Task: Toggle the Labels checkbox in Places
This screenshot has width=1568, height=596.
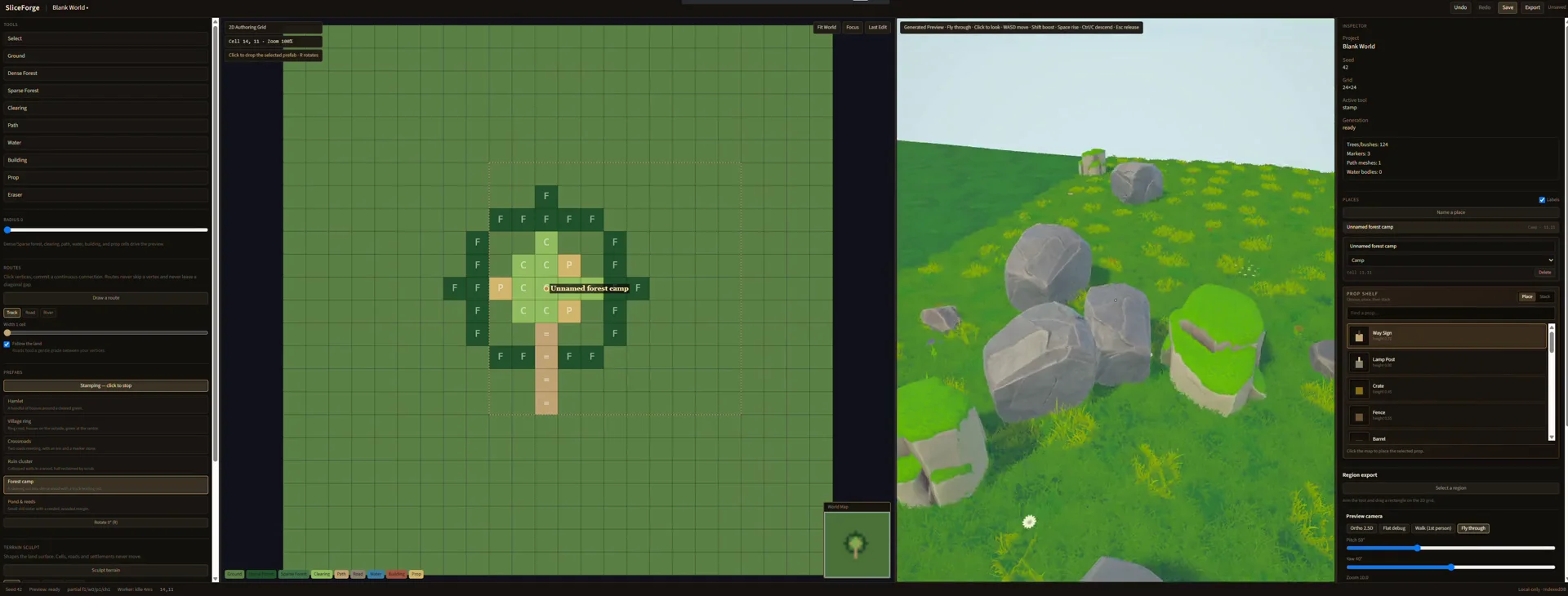Action: pos(1542,200)
